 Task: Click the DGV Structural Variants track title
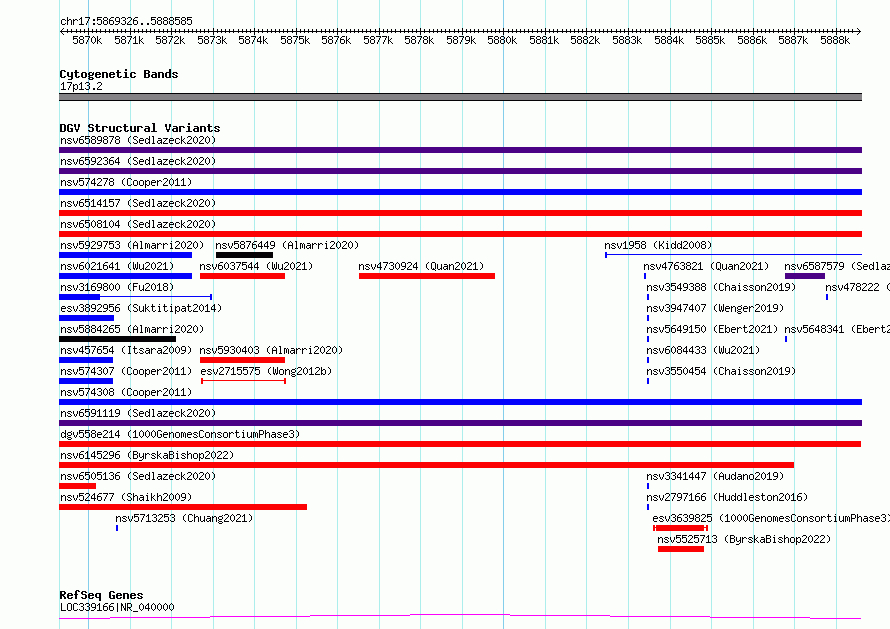pyautogui.click(x=140, y=128)
